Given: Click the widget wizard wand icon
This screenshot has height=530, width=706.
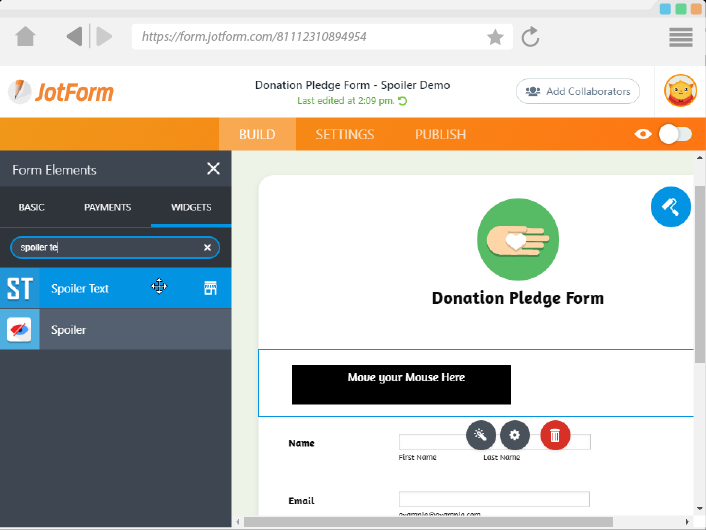Looking at the screenshot, I should click(481, 435).
